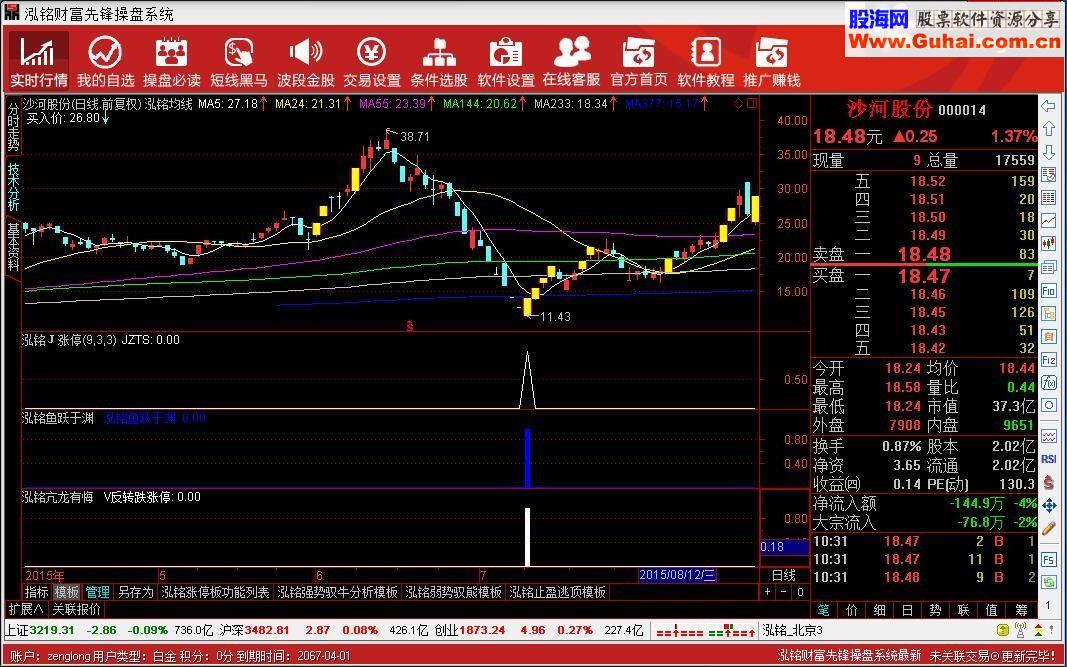Click the line chart icon in right toolbar
Image resolution: width=1067 pixels, height=667 pixels.
tap(1048, 220)
